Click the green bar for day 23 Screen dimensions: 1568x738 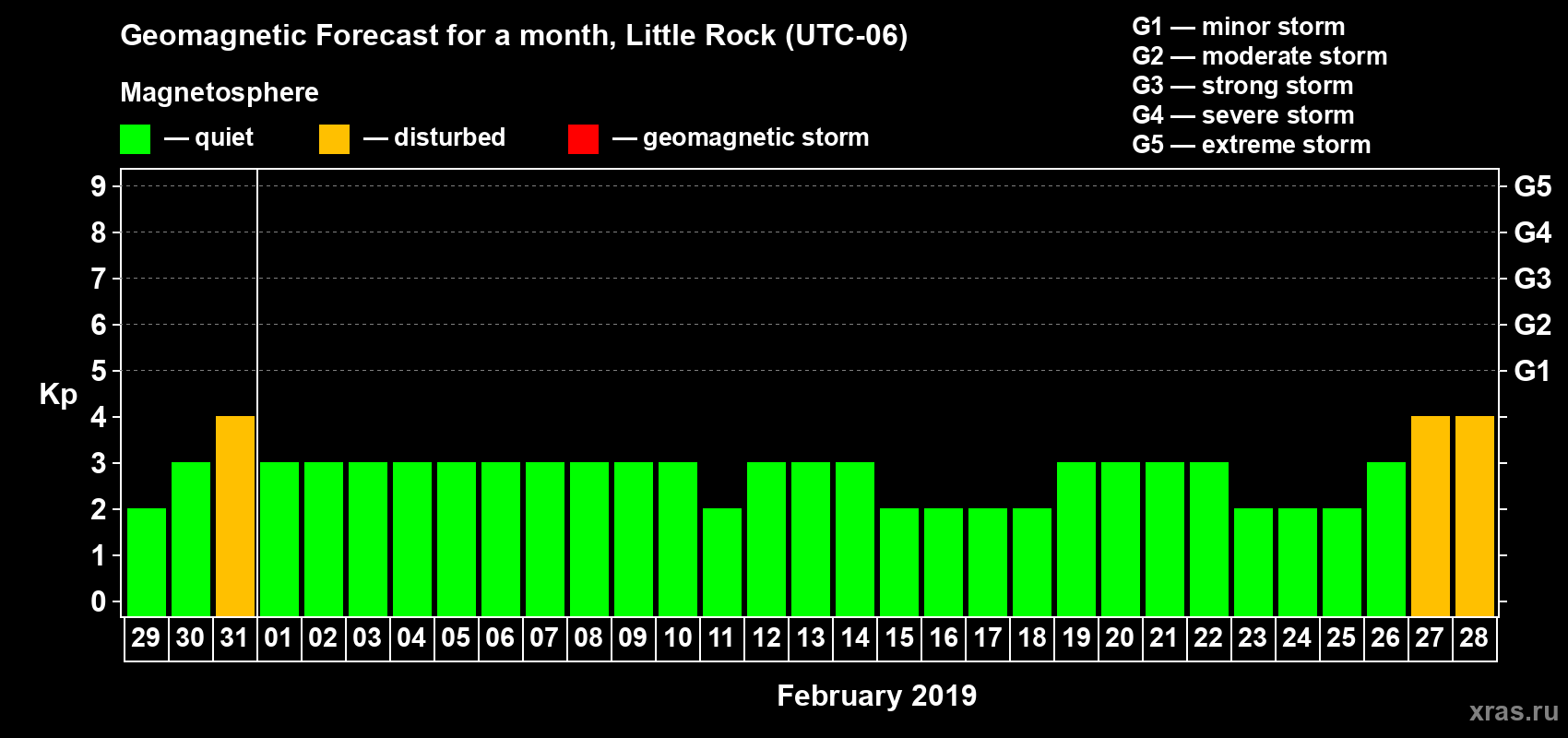[1253, 563]
